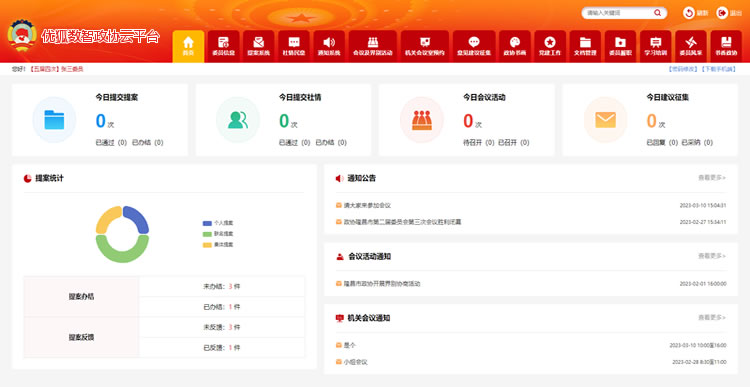The image size is (750, 387).
Task: Click the 刷新 refresh button
Action: 695,13
